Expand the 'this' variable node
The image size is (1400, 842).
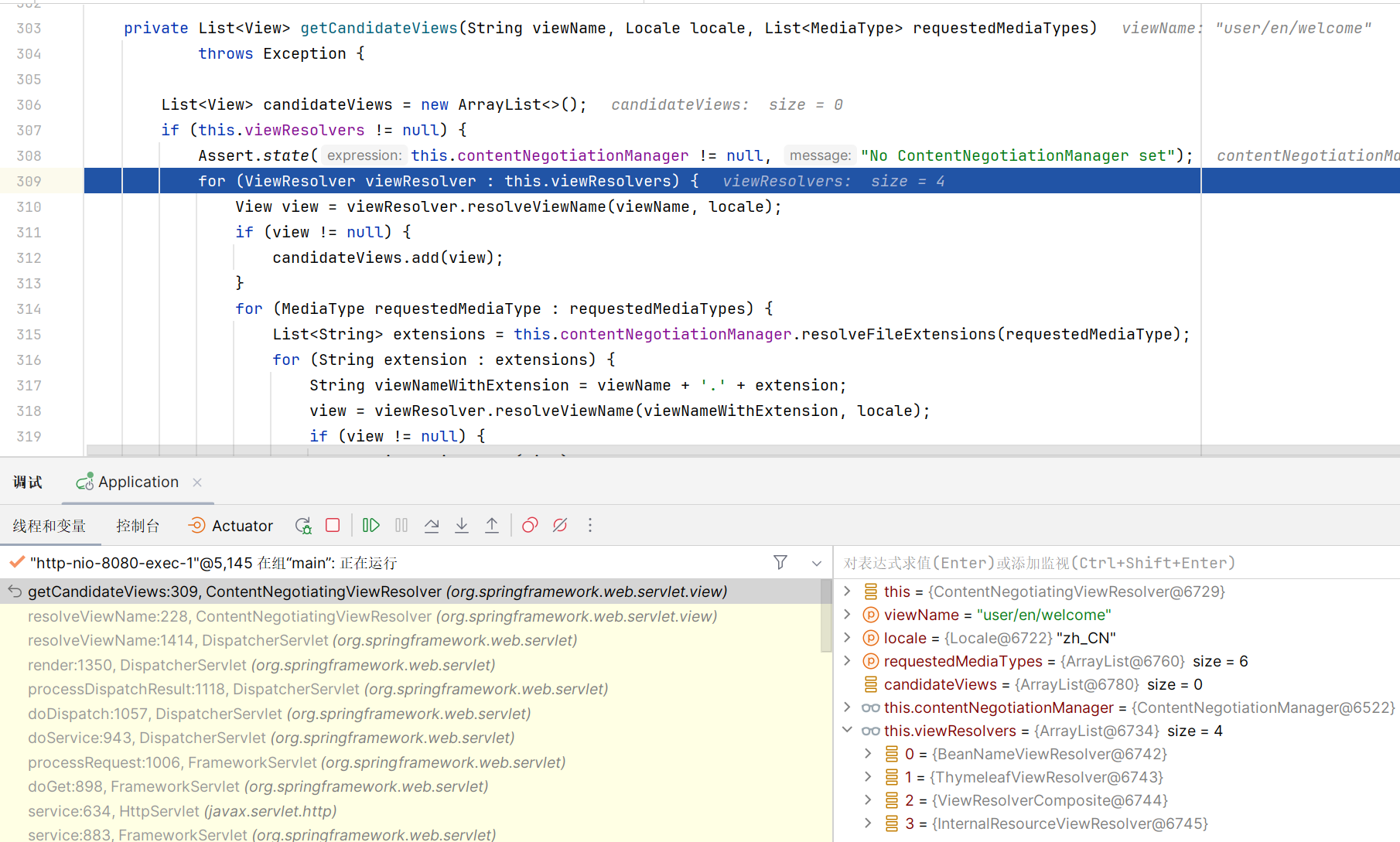pos(848,591)
